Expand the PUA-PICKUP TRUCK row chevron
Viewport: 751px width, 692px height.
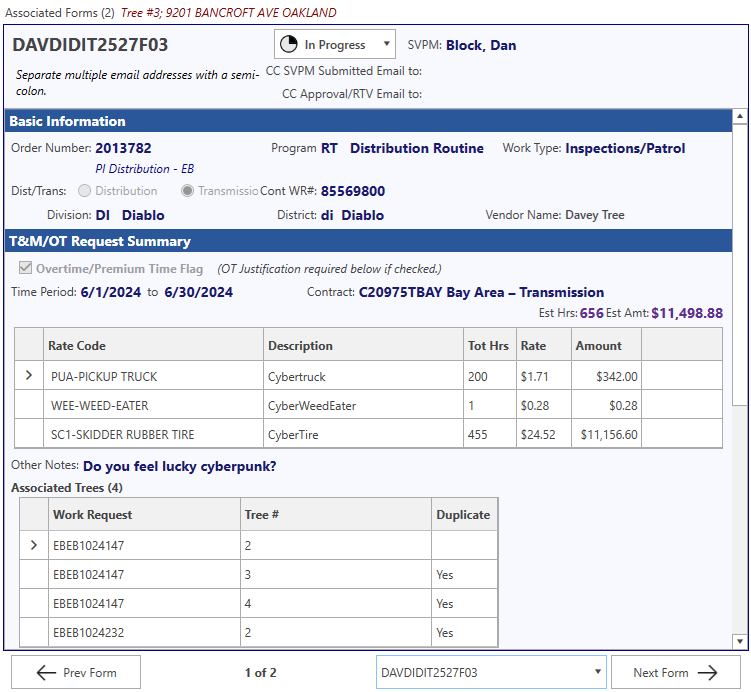point(28,377)
